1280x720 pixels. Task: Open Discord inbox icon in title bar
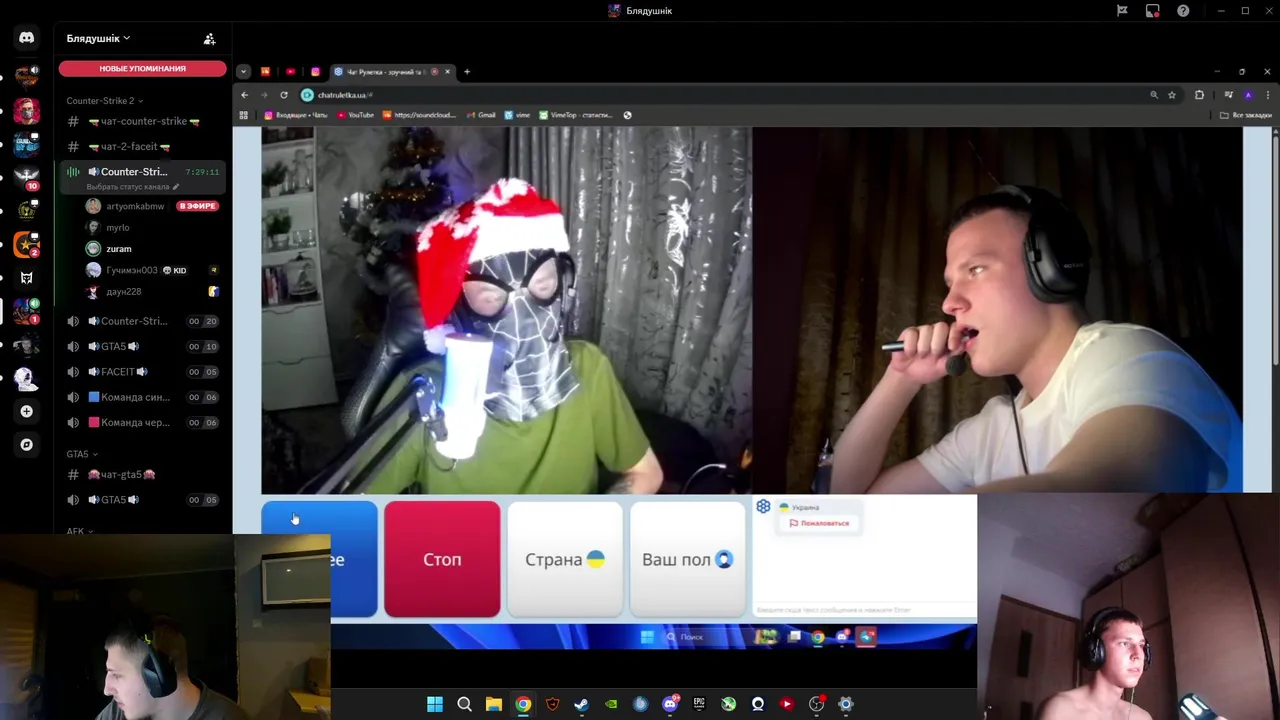click(1153, 11)
